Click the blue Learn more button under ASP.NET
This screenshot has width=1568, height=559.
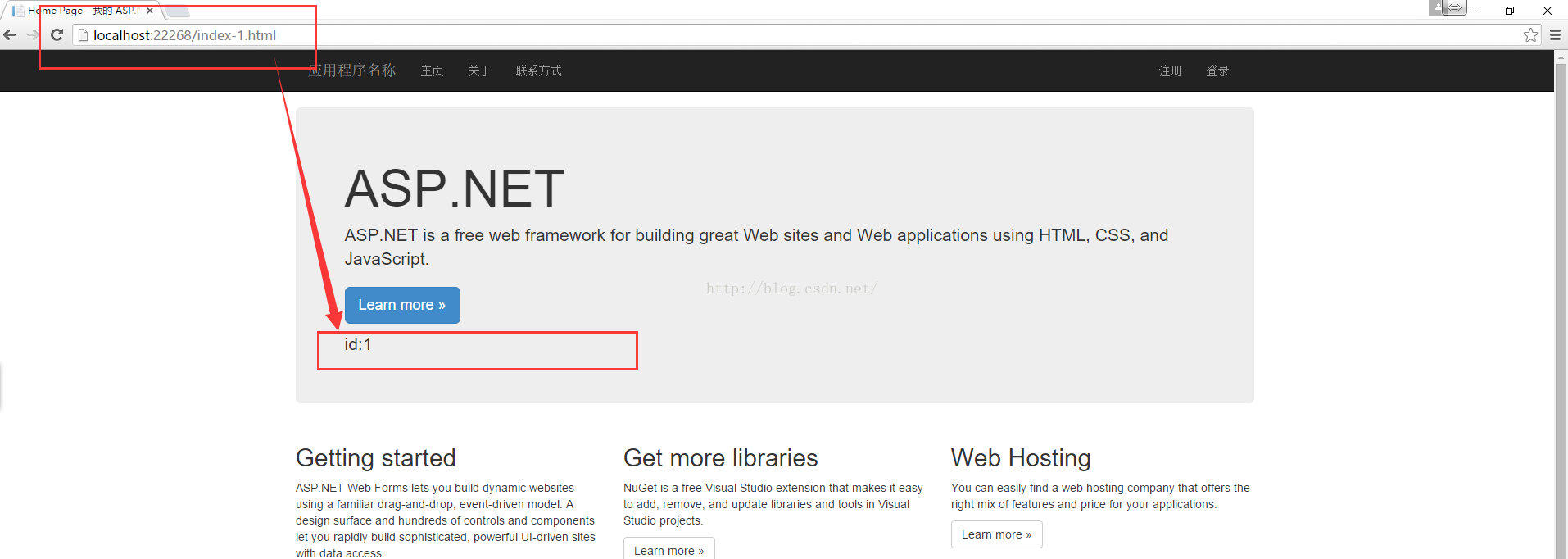[x=402, y=305]
